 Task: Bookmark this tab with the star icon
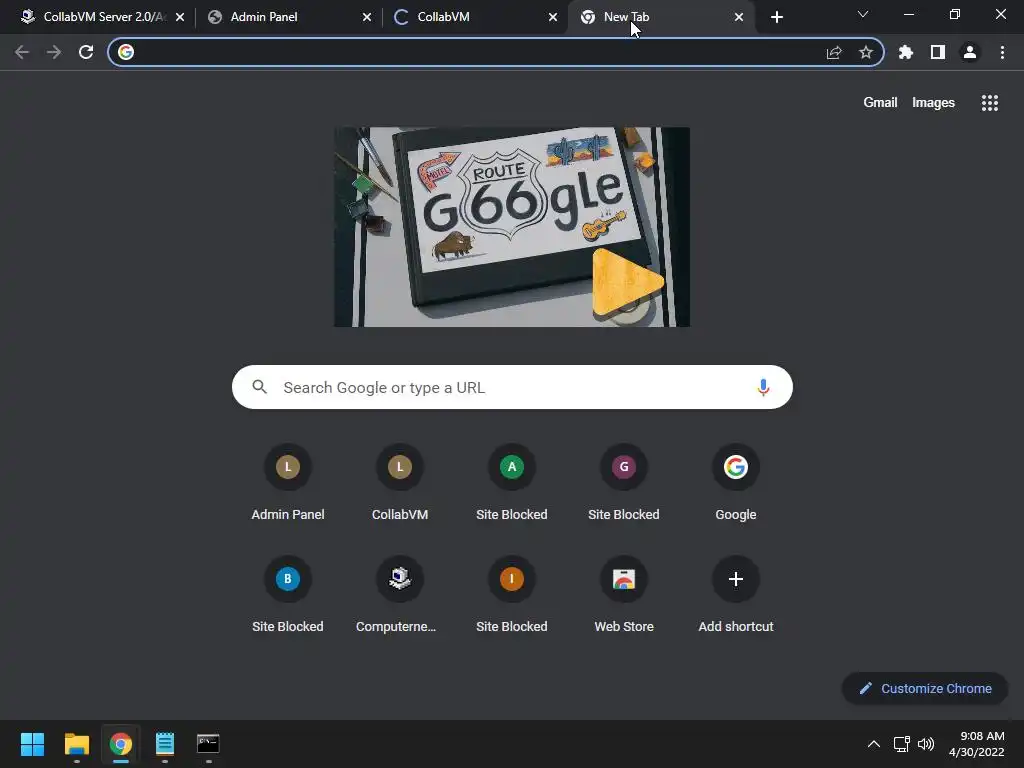(865, 52)
